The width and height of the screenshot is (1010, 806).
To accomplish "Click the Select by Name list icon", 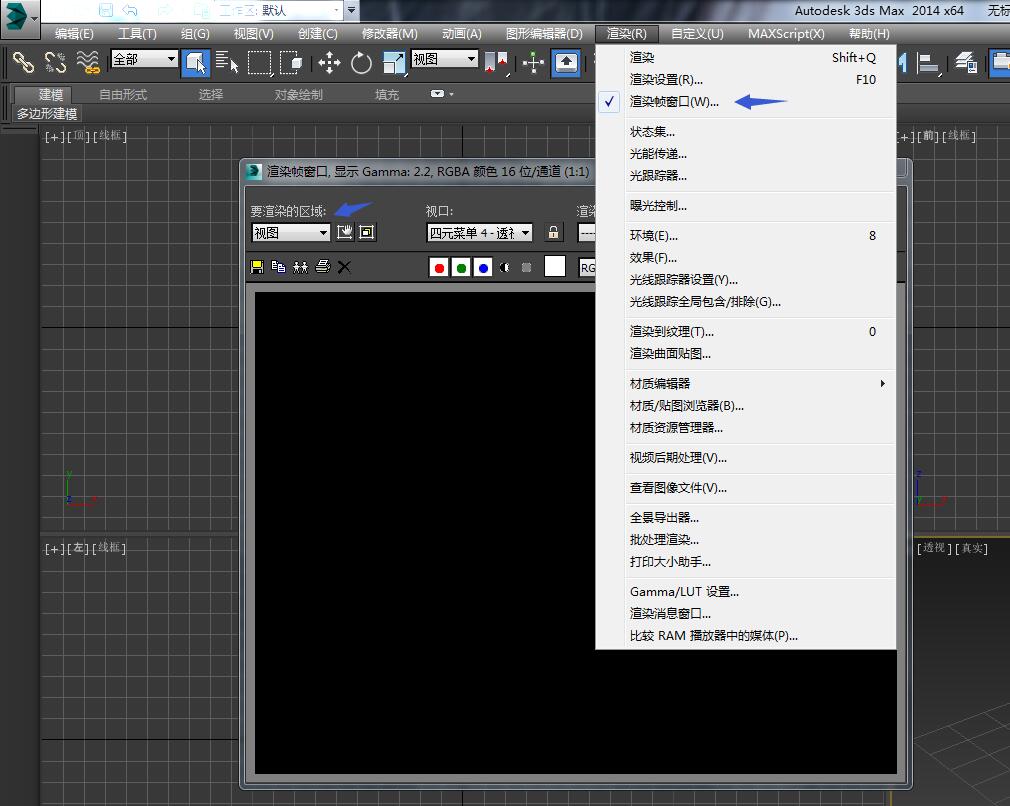I will tap(227, 63).
